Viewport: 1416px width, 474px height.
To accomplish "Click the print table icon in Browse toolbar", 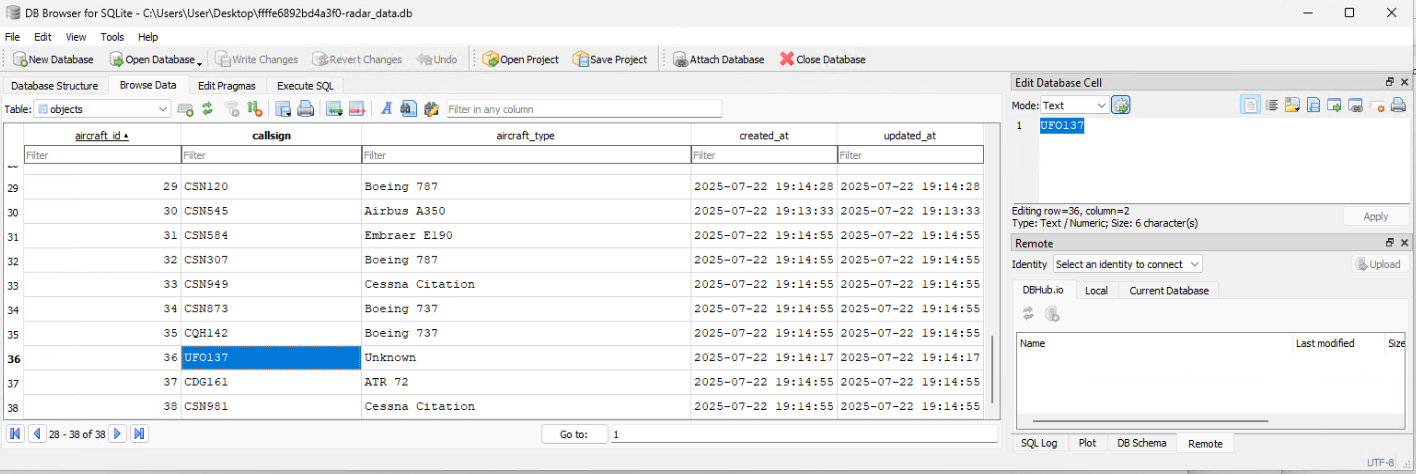I will click(306, 109).
